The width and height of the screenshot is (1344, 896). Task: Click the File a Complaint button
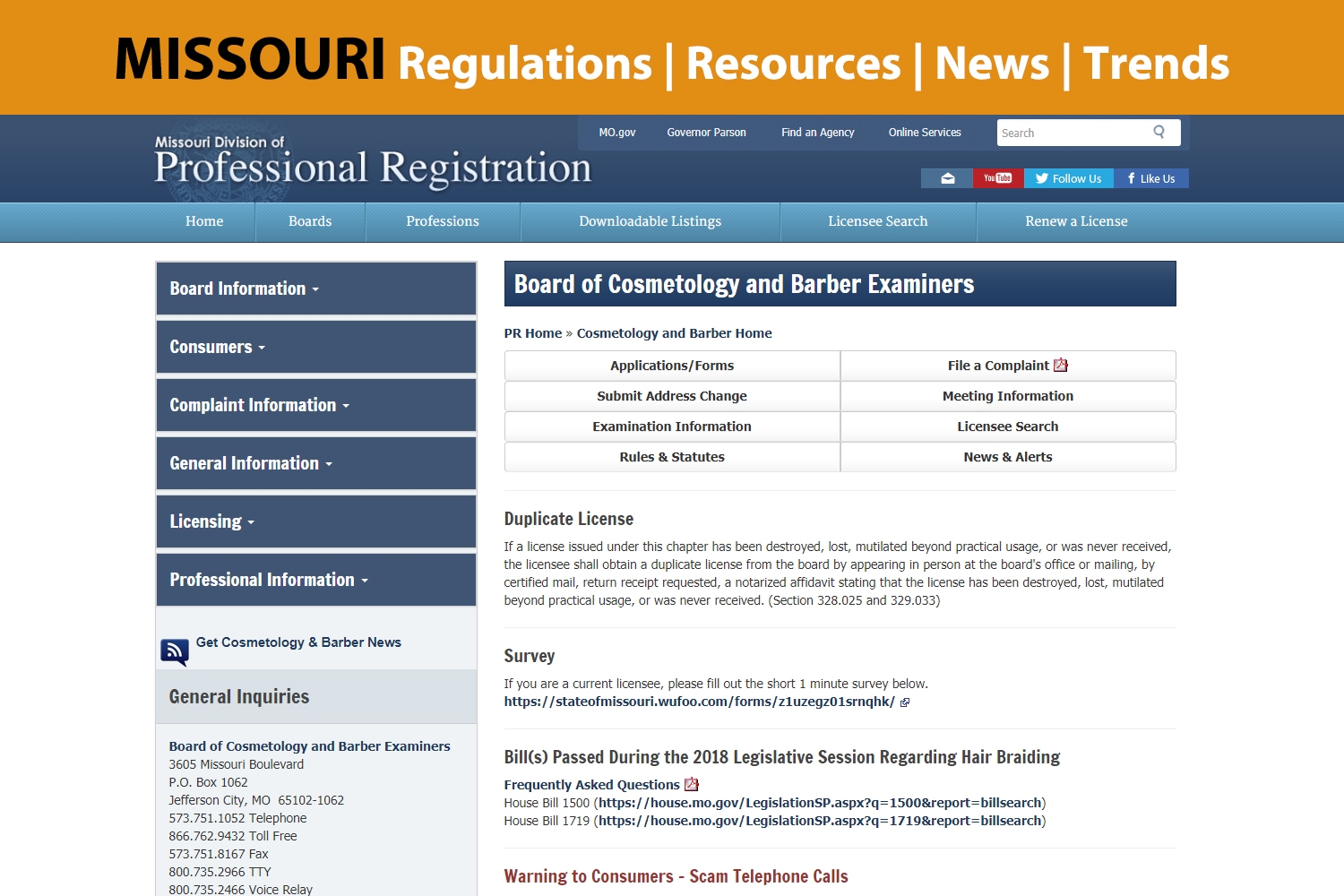coord(1008,366)
